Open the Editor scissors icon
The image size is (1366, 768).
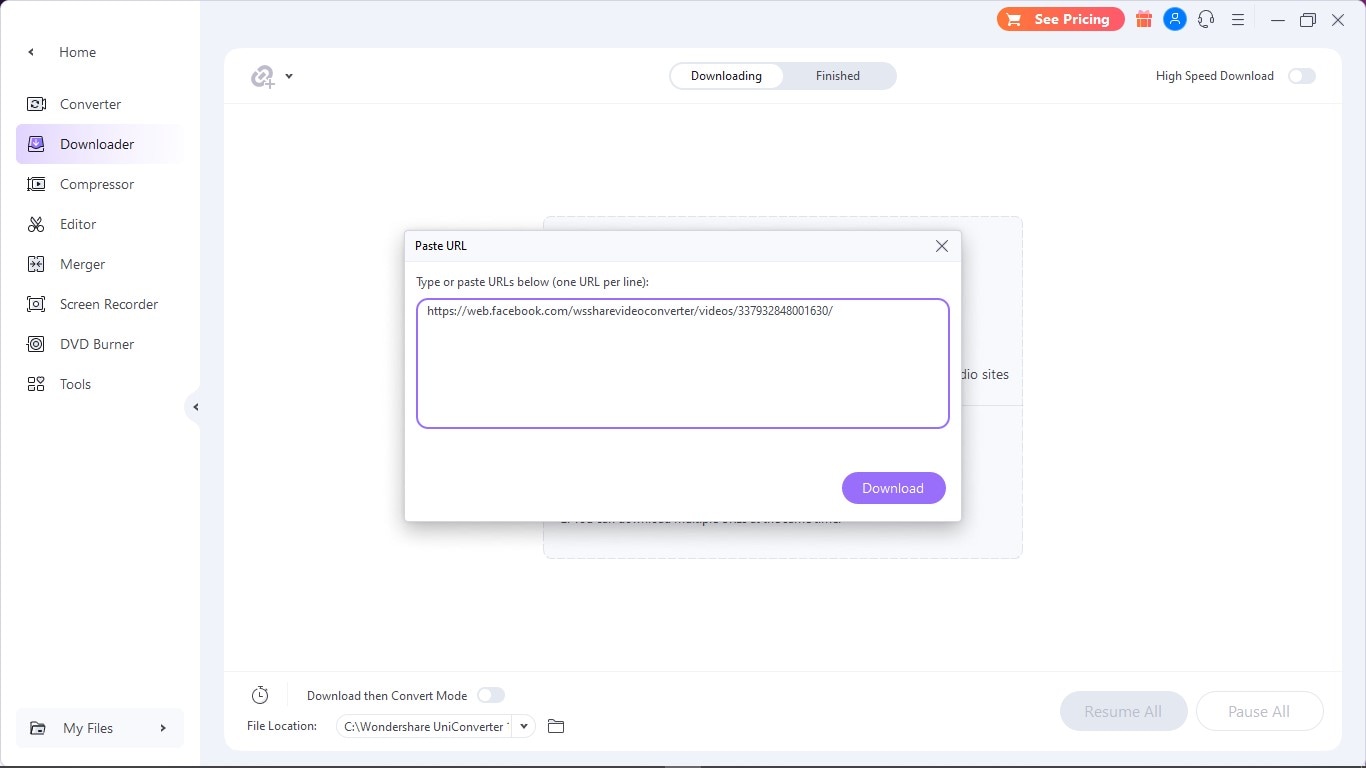(36, 224)
